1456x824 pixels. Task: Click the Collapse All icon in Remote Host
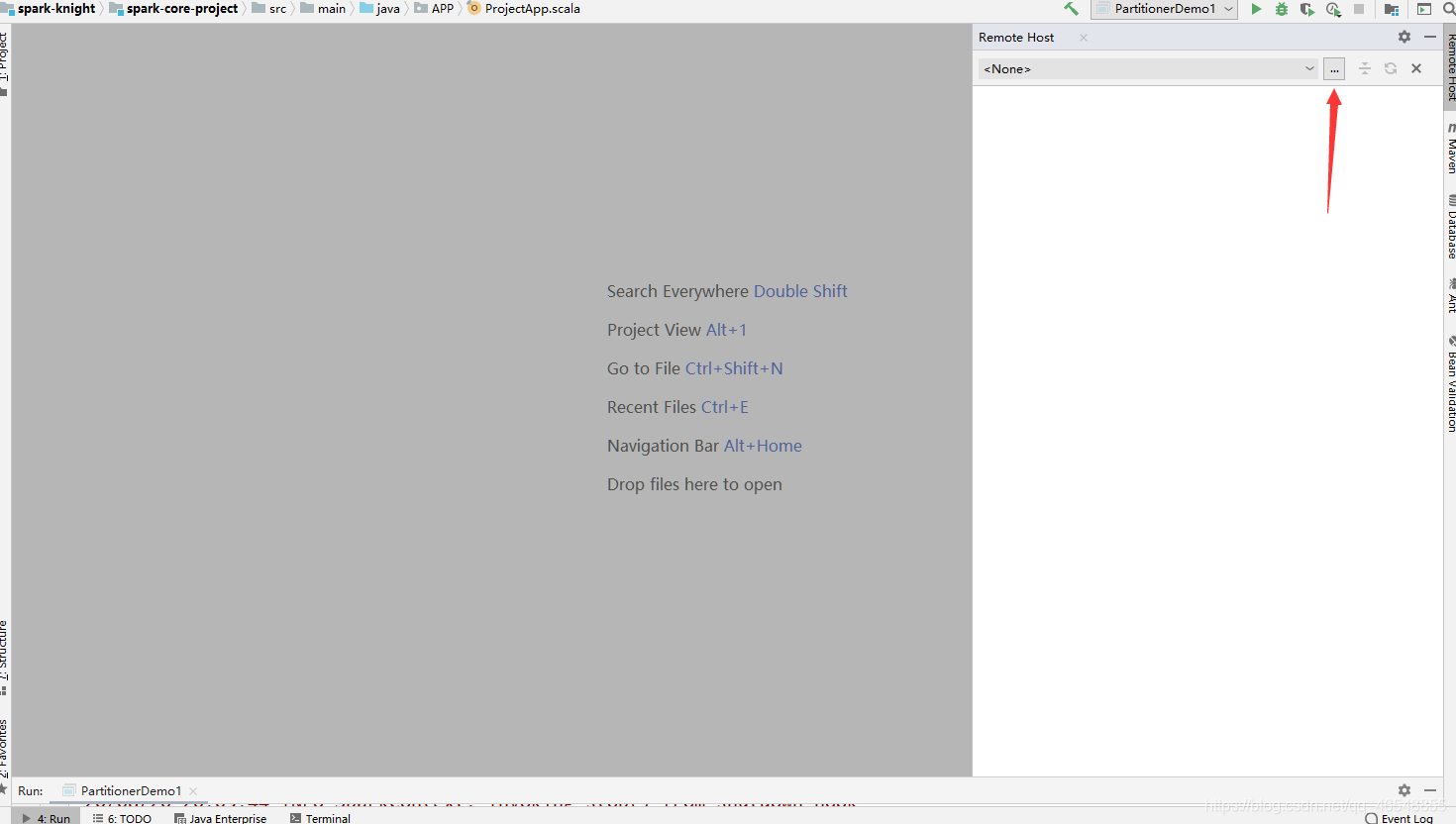pos(1365,68)
